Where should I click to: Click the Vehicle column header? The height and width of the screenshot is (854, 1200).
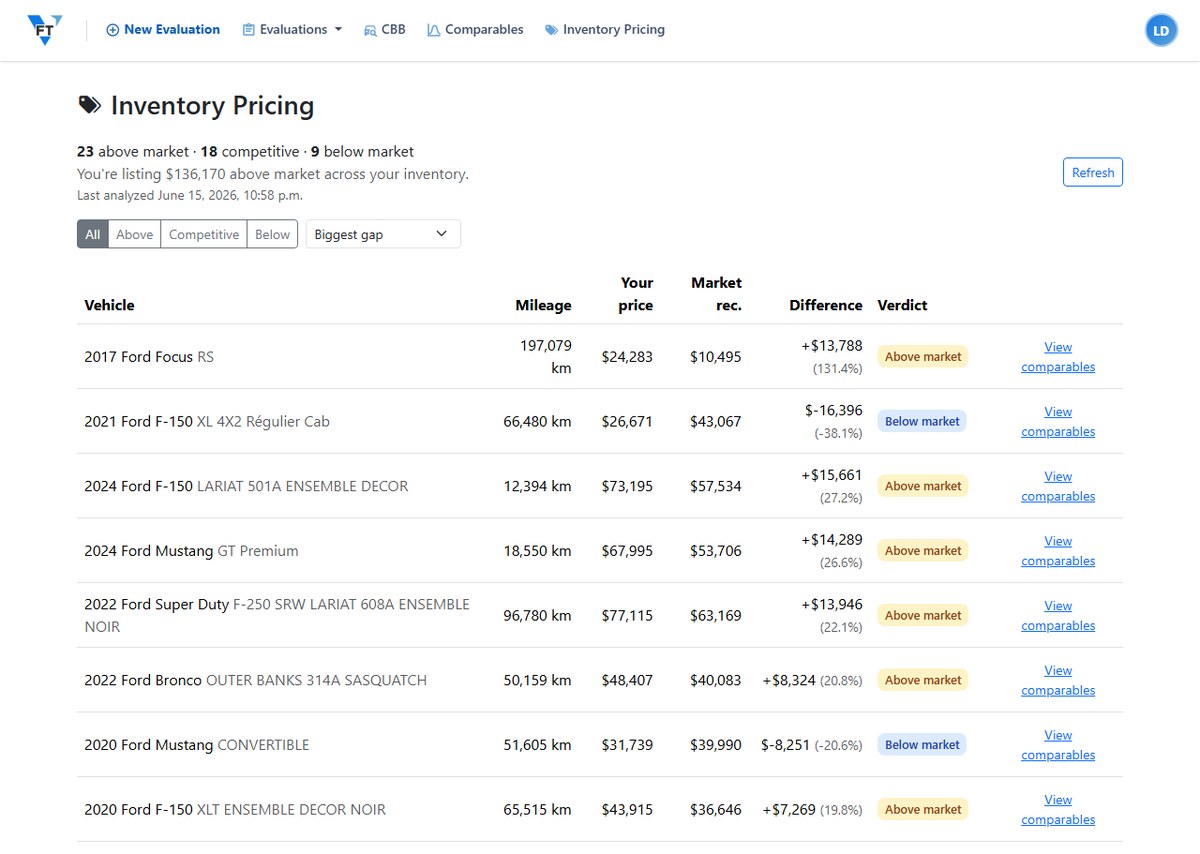click(x=109, y=305)
